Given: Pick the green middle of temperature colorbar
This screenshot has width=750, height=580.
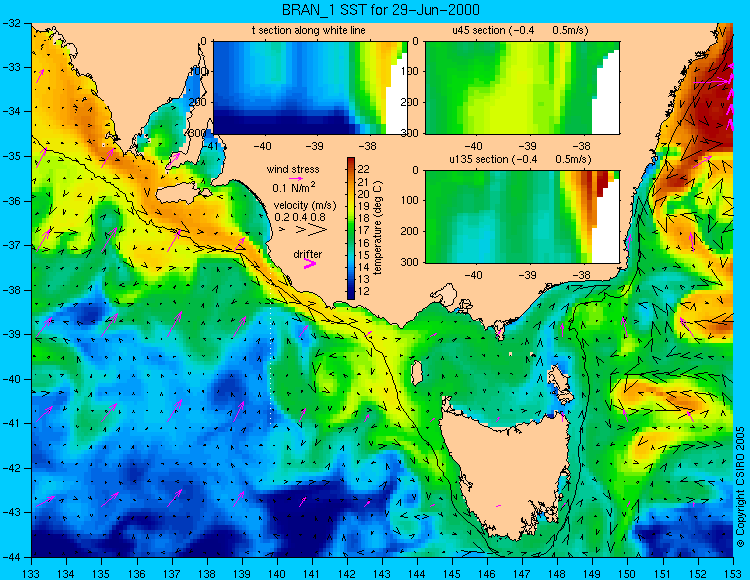Looking at the screenshot, I should 351,229.
